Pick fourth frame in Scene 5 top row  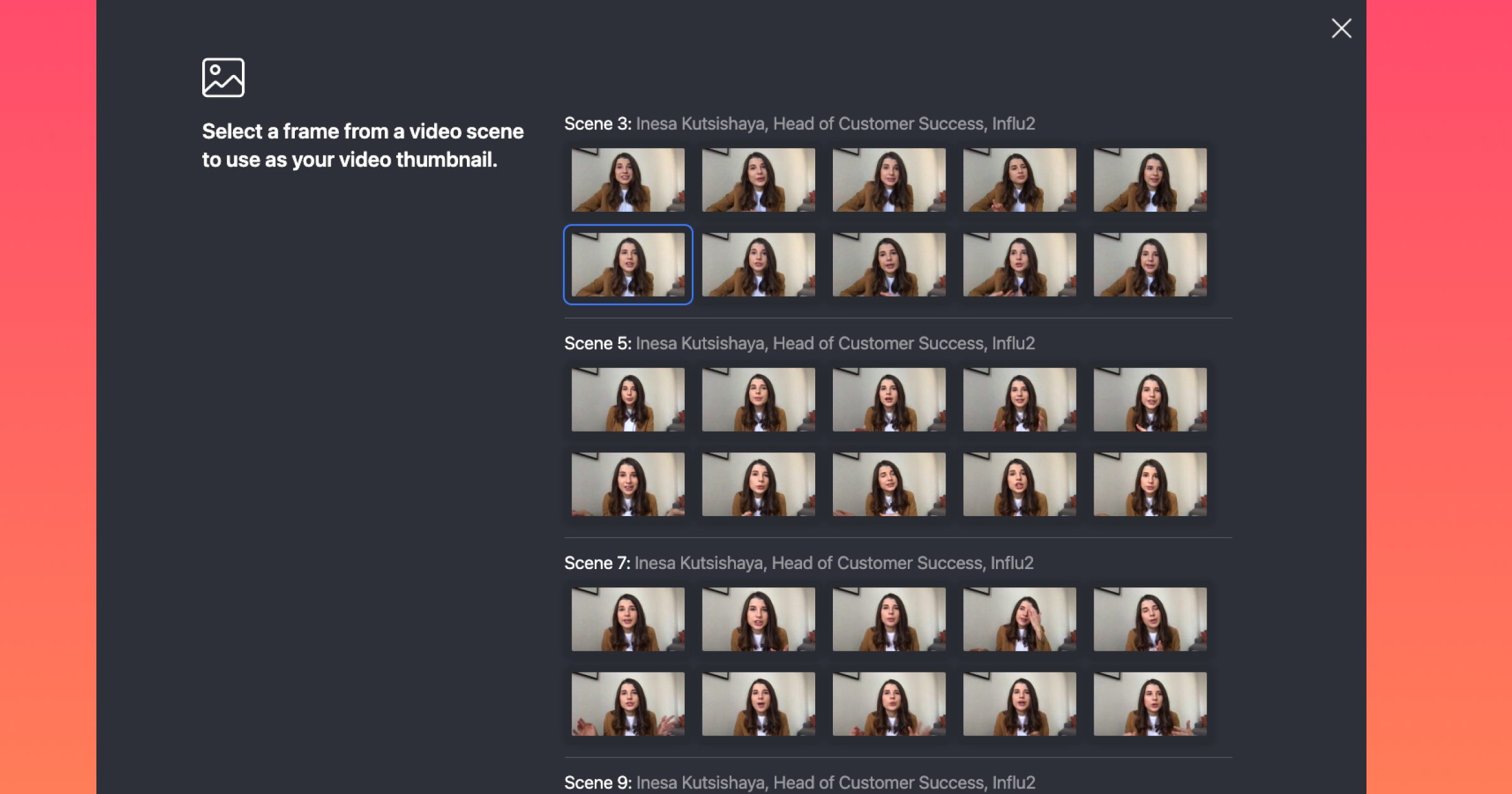coord(1019,400)
